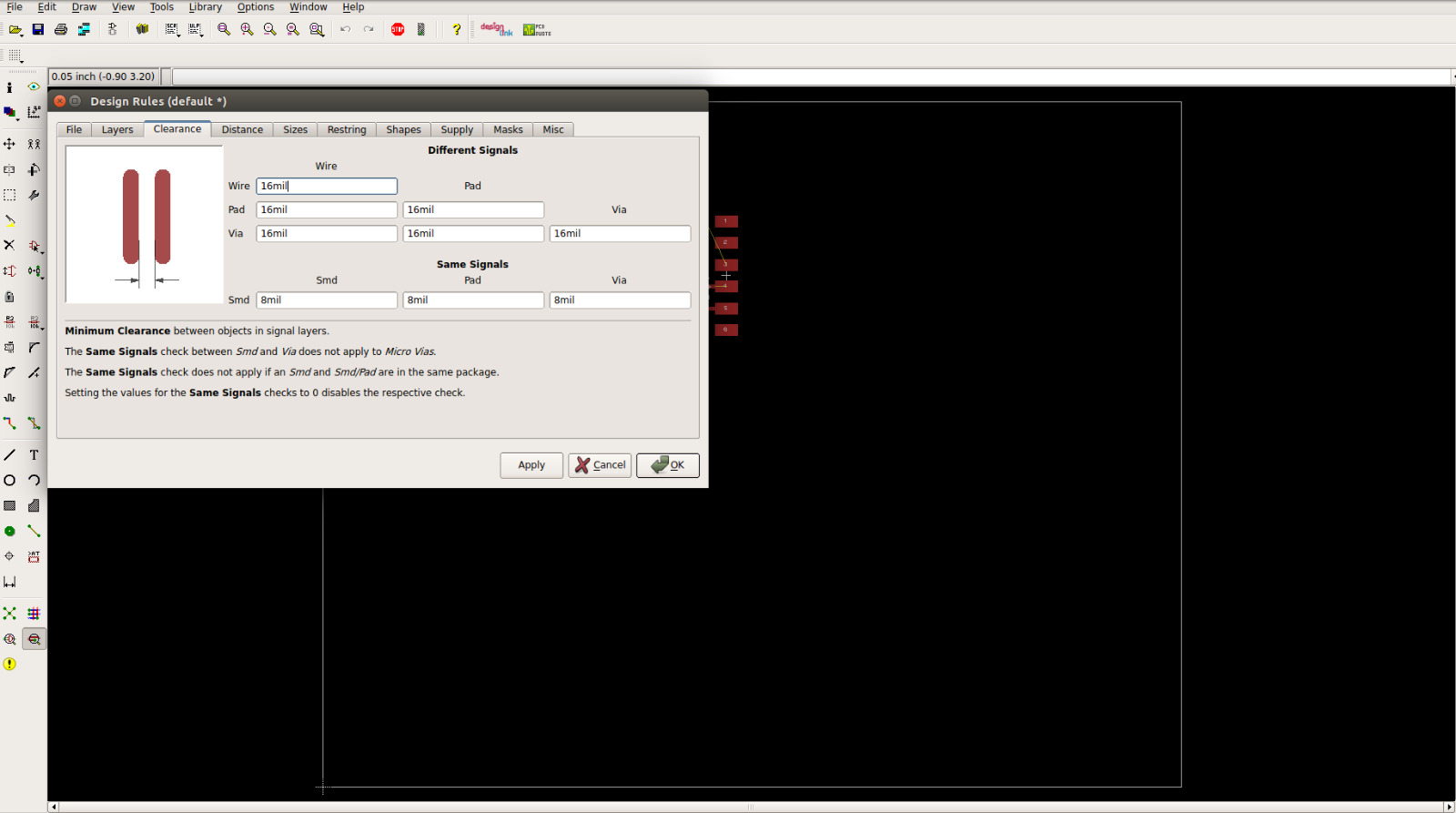The width and height of the screenshot is (1456, 813).
Task: Select the Delete X tool
Action: click(x=9, y=245)
